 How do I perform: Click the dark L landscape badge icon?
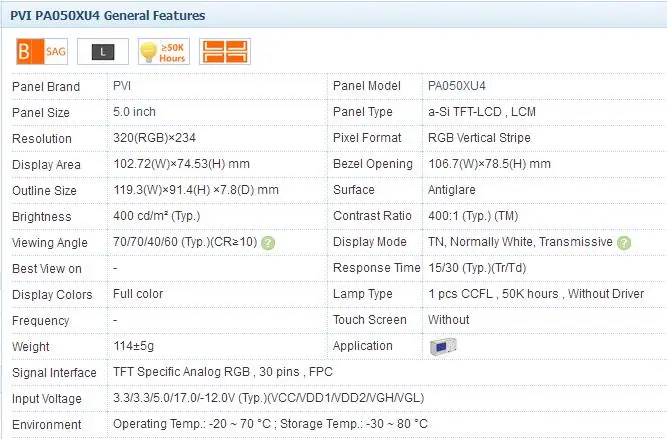point(103,51)
